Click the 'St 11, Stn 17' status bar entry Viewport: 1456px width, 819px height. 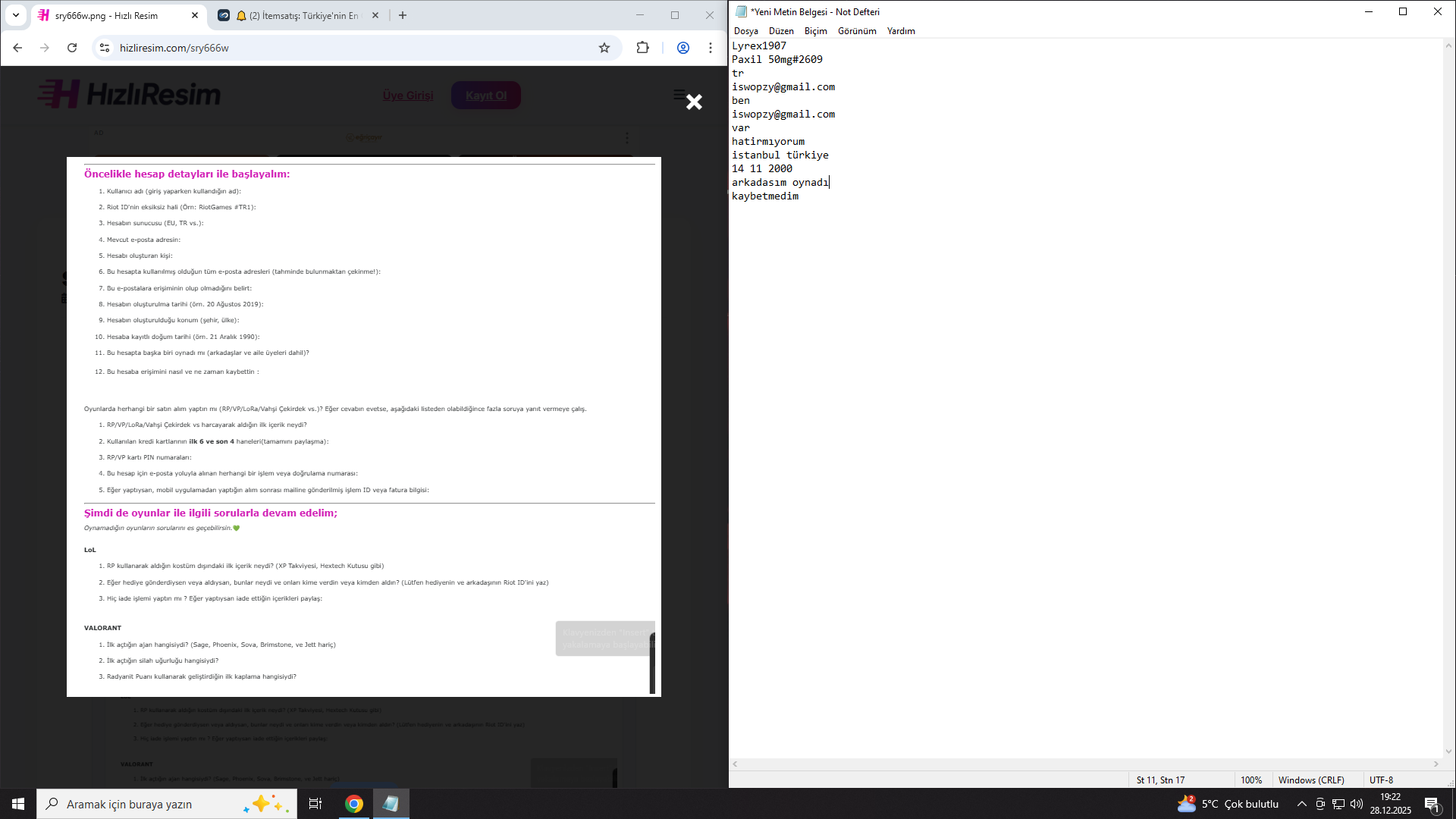1160,780
